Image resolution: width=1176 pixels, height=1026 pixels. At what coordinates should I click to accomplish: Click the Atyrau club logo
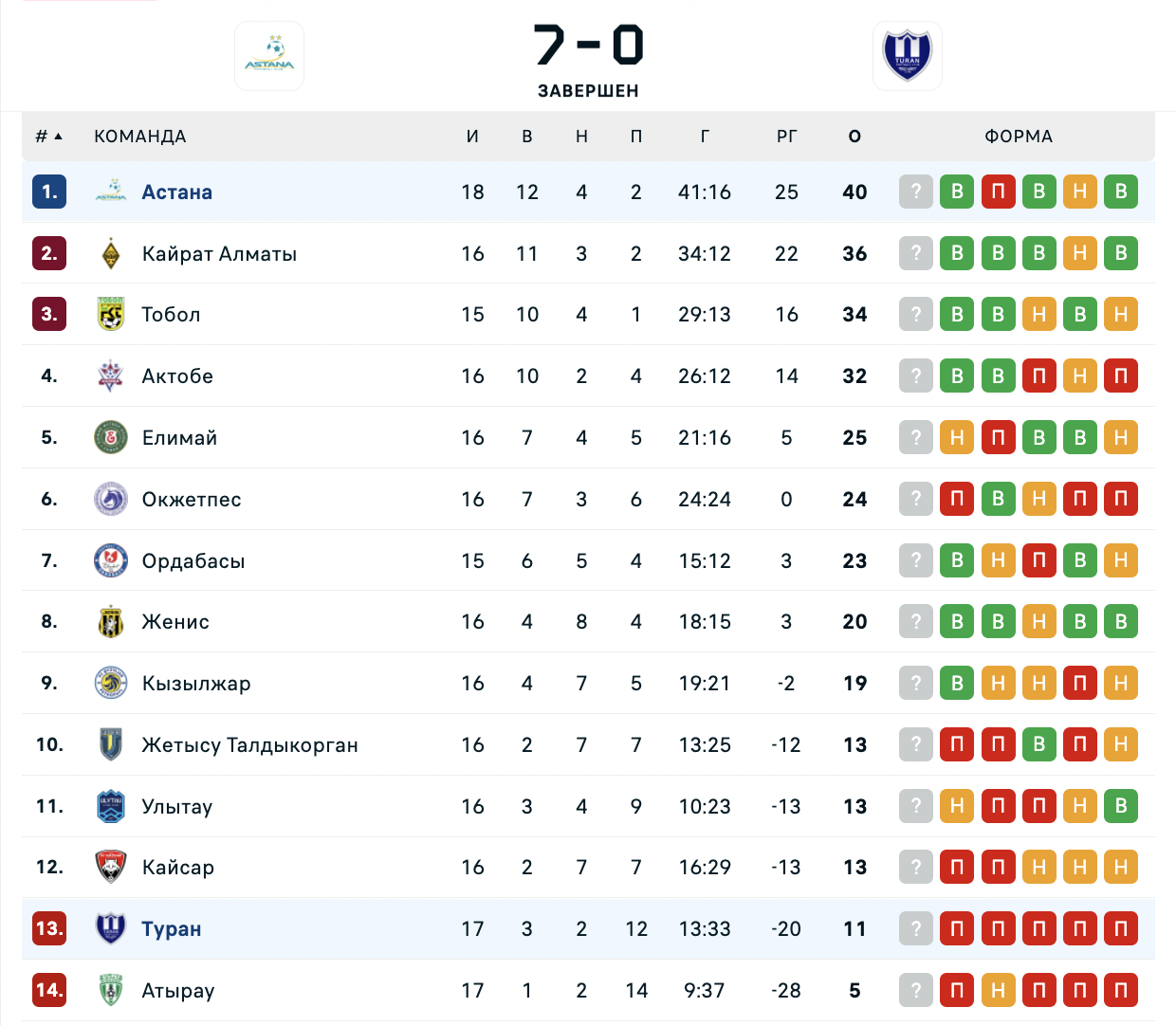click(111, 990)
